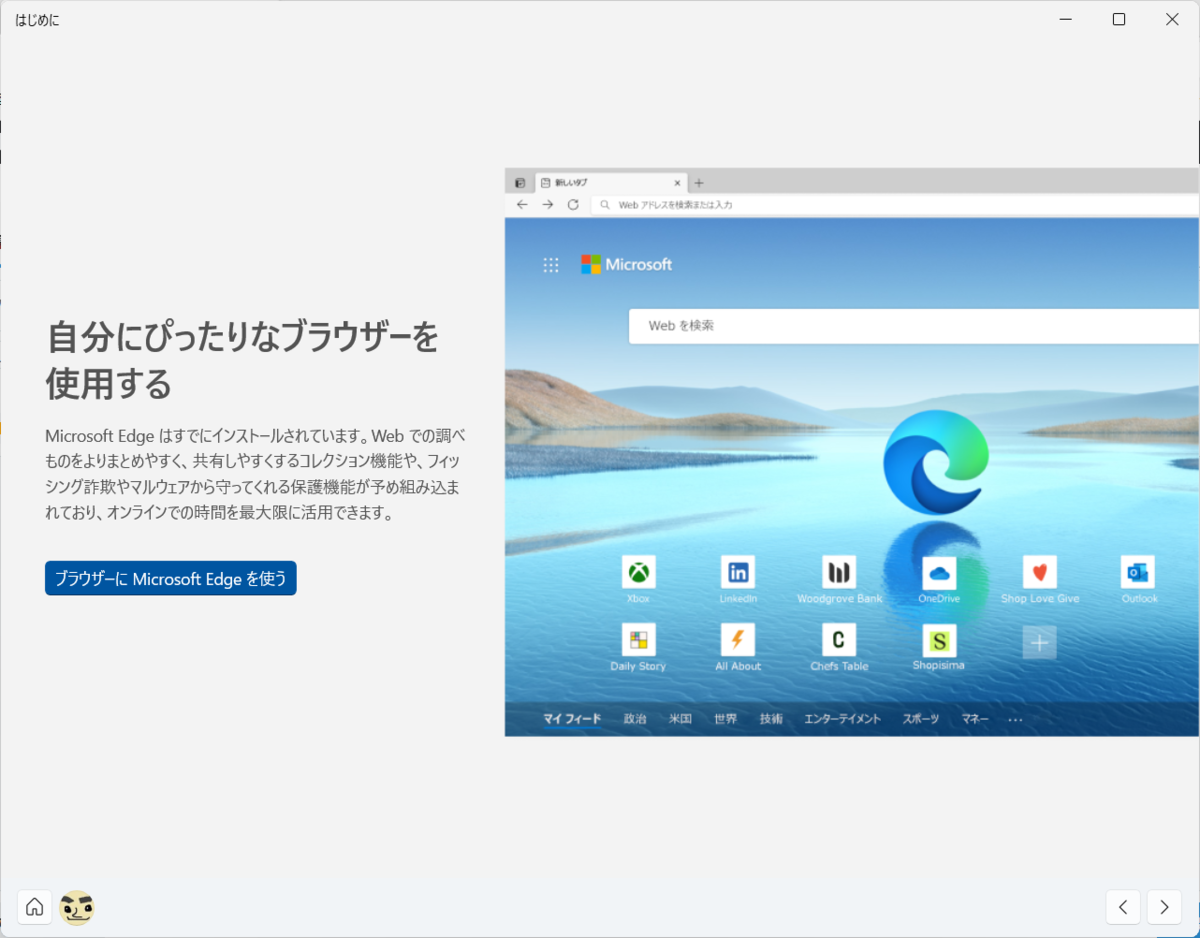
Task: Click the preview browser forward arrow
Action: (547, 204)
